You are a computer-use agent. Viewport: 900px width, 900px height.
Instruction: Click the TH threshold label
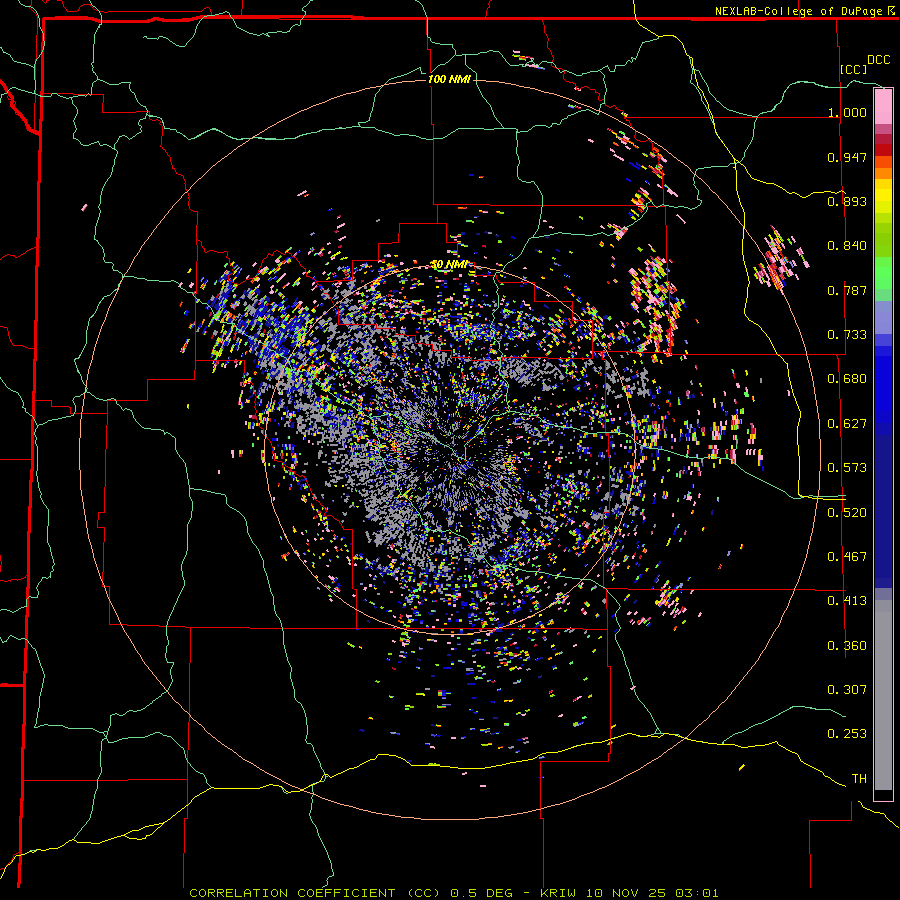[859, 779]
